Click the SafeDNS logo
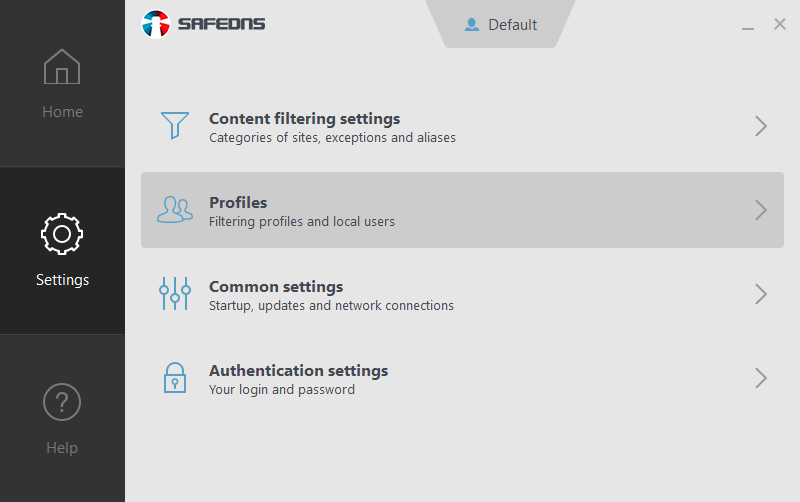 click(x=204, y=23)
